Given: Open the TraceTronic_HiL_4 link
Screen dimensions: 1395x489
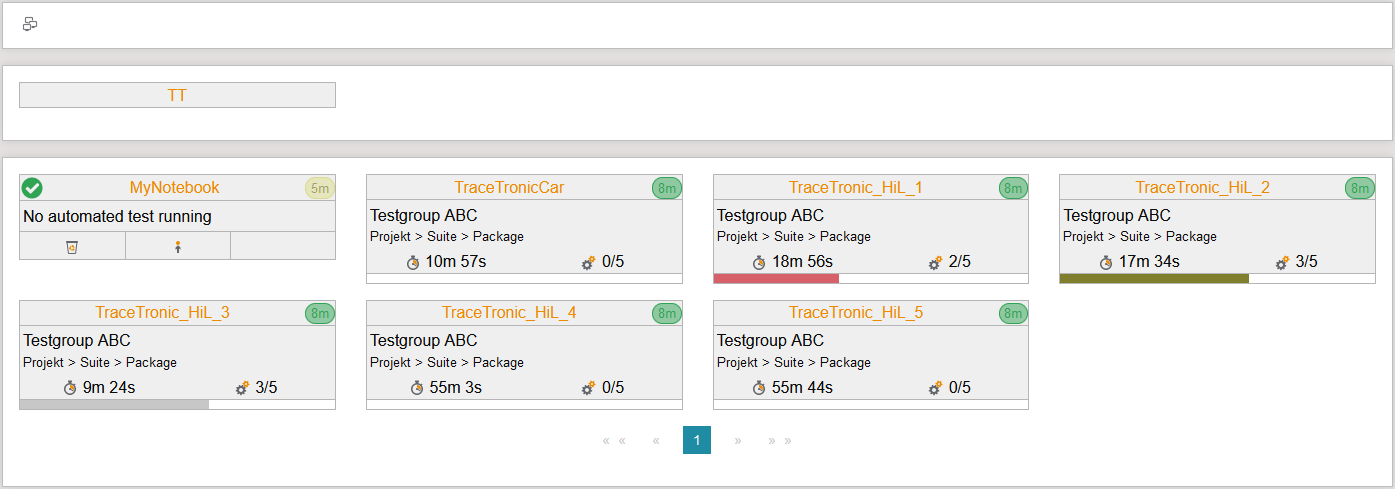Looking at the screenshot, I should (509, 313).
